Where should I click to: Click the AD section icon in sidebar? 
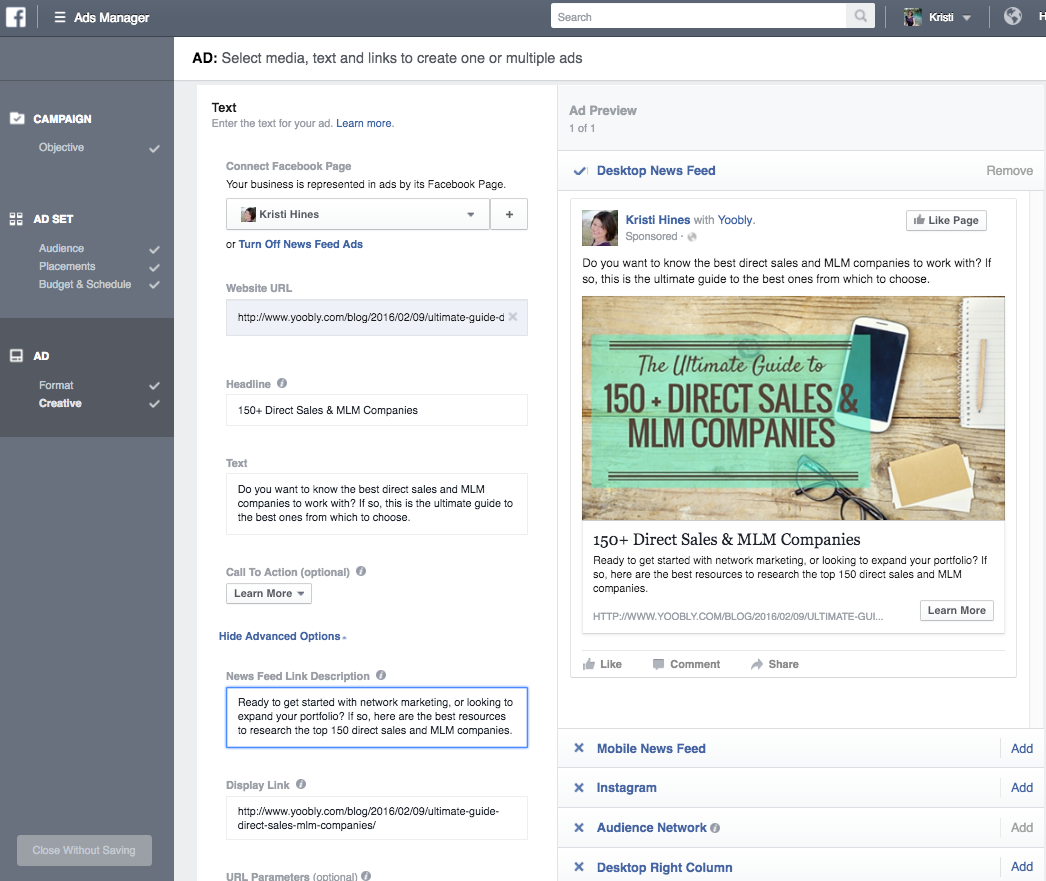(16, 355)
